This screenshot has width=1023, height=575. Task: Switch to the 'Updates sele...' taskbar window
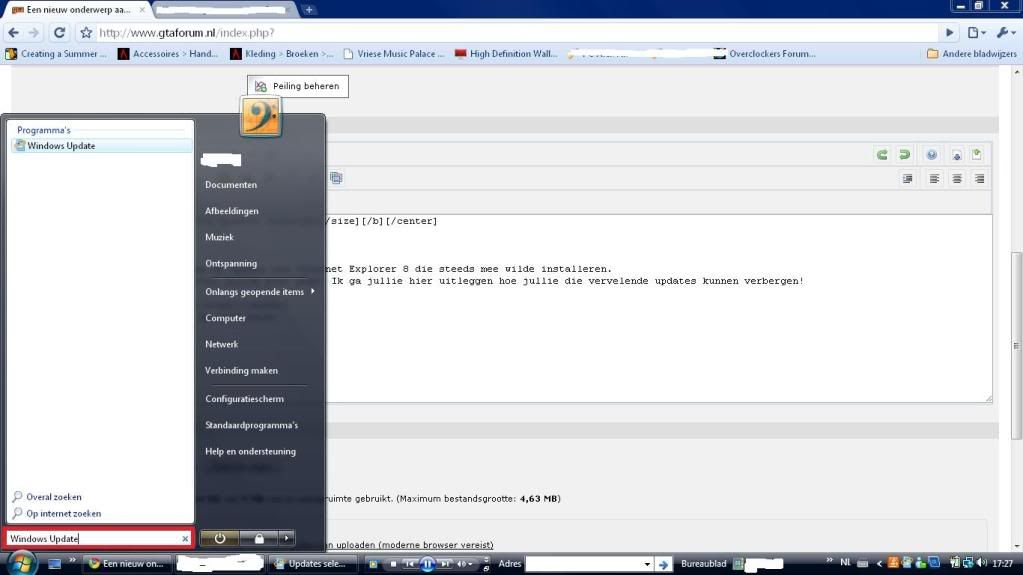tap(314, 564)
